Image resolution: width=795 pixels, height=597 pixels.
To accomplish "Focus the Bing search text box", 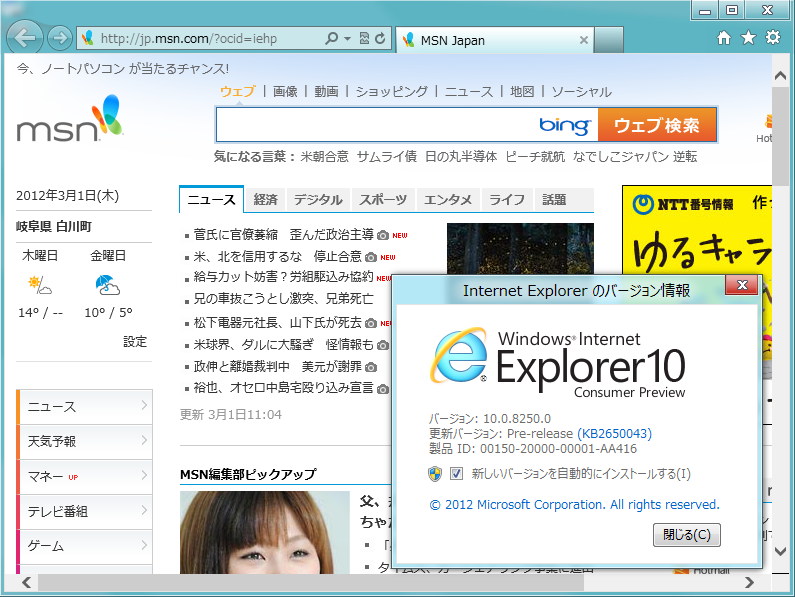I will click(377, 125).
